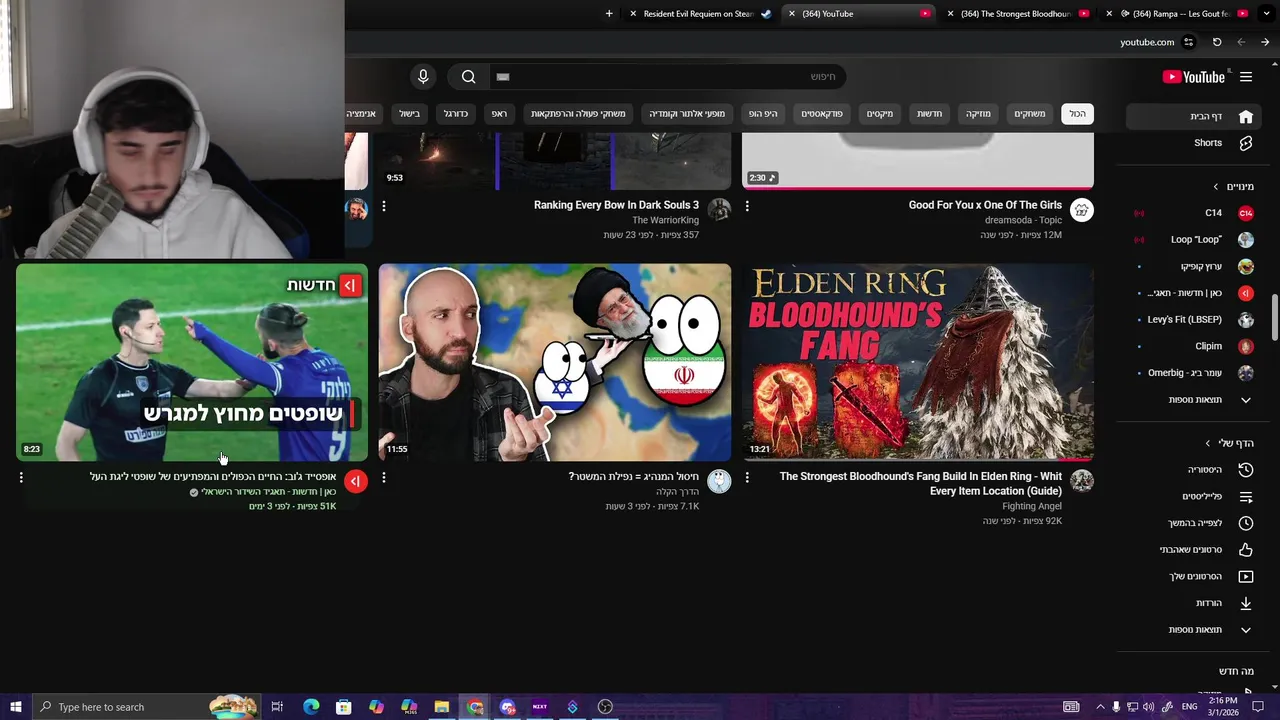Open the Windows notification center icon
Viewport: 1280px width, 720px height.
(x=1258, y=707)
